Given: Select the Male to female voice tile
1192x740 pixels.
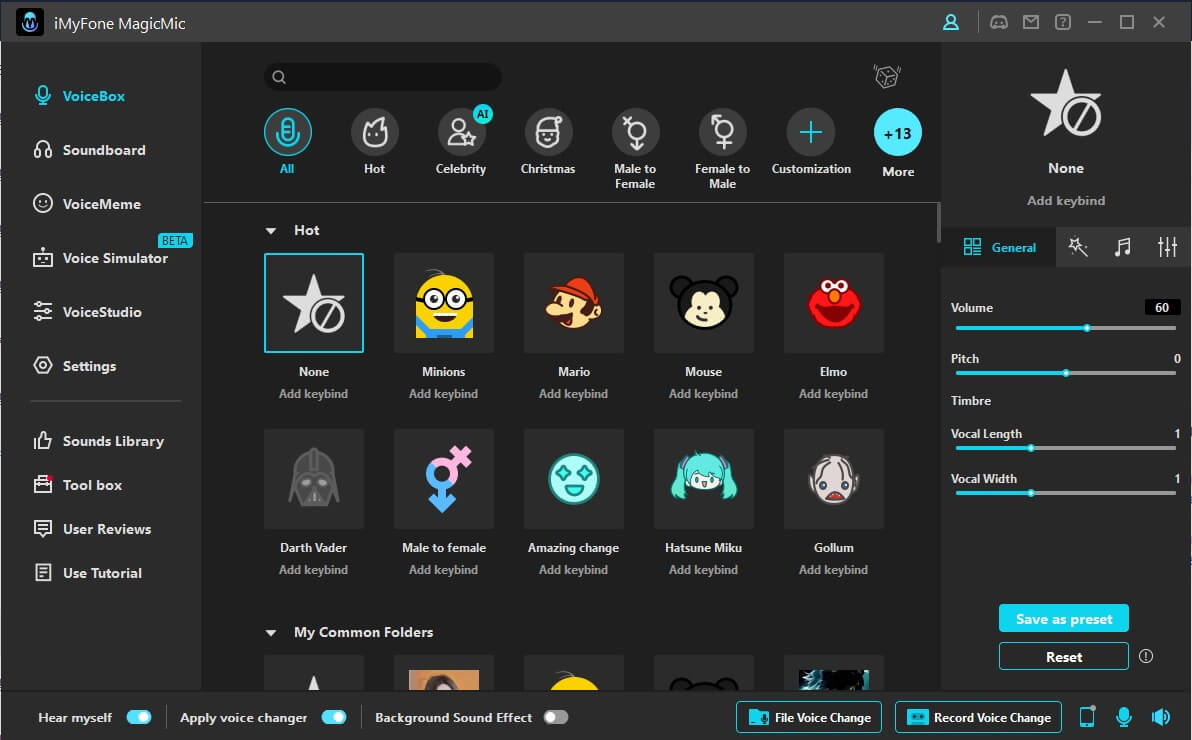Looking at the screenshot, I should [x=444, y=478].
